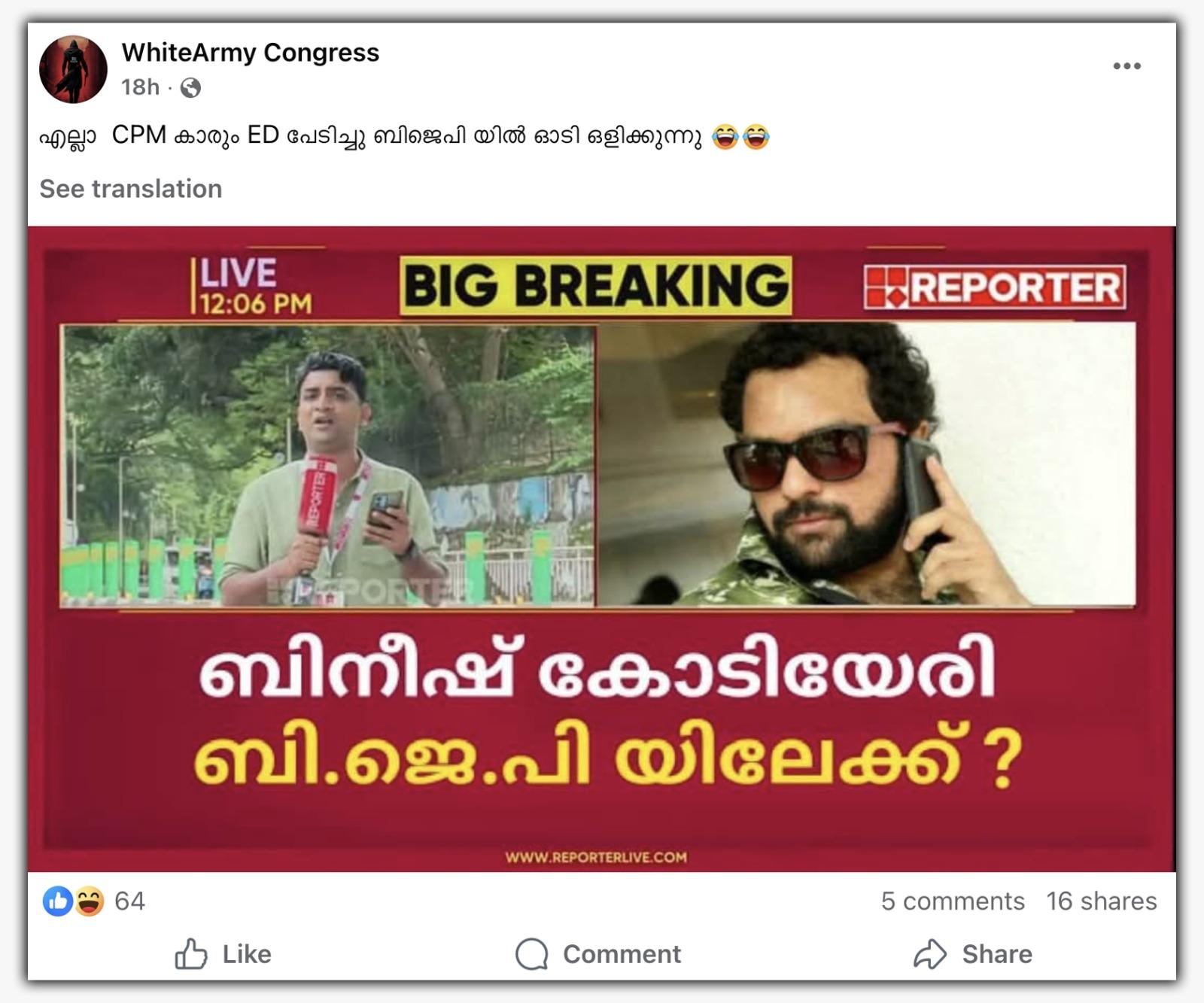Open the 64 reactions count
The height and width of the screenshot is (1003, 1204).
click(x=129, y=901)
